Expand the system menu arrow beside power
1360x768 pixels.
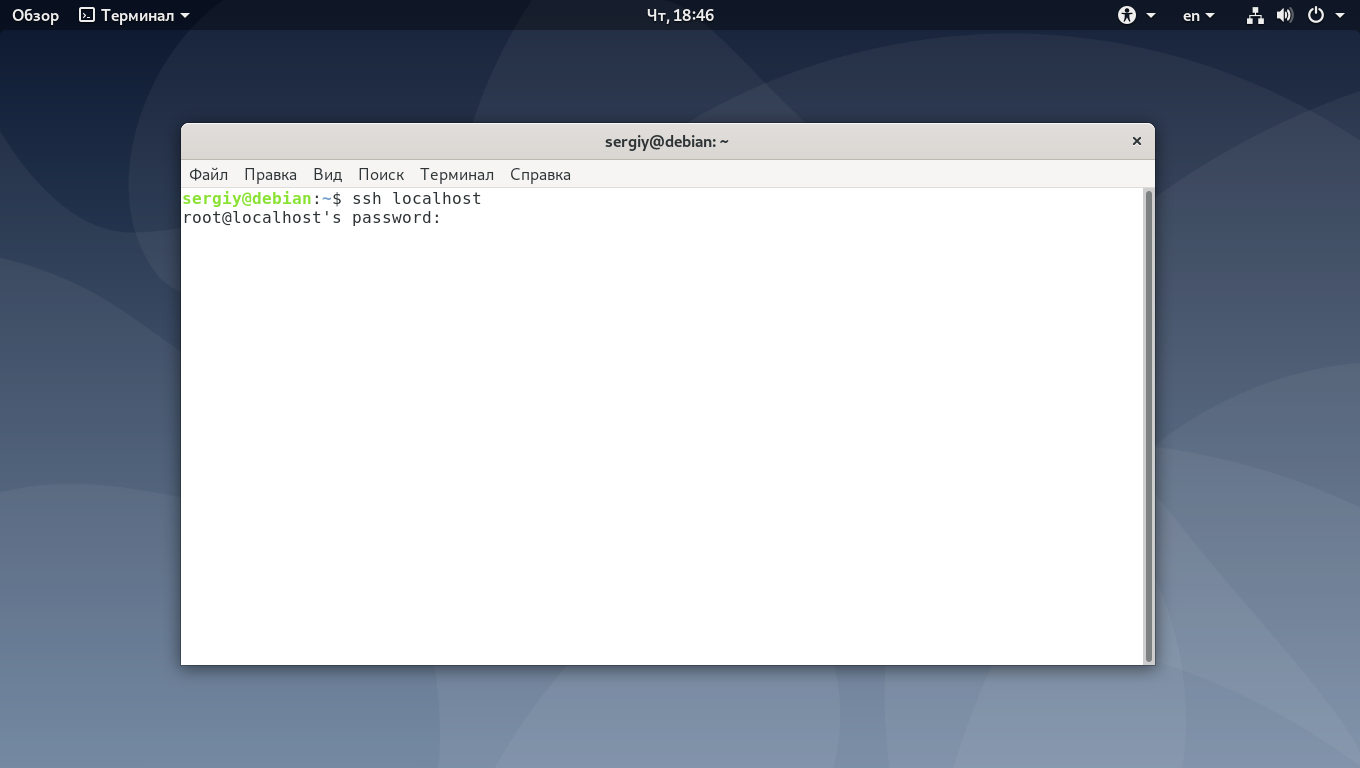pos(1340,16)
